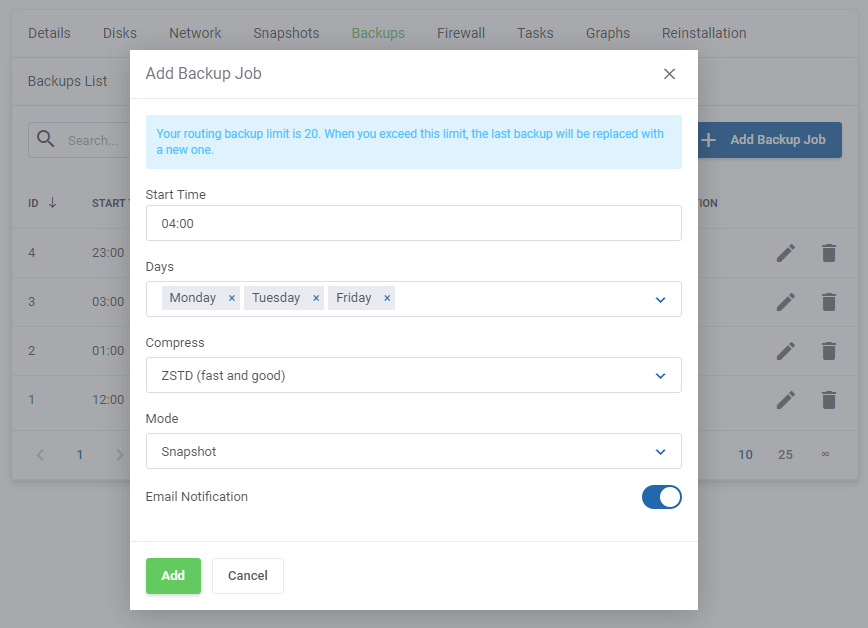Open the Network tab
The width and height of the screenshot is (868, 628).
(x=195, y=33)
